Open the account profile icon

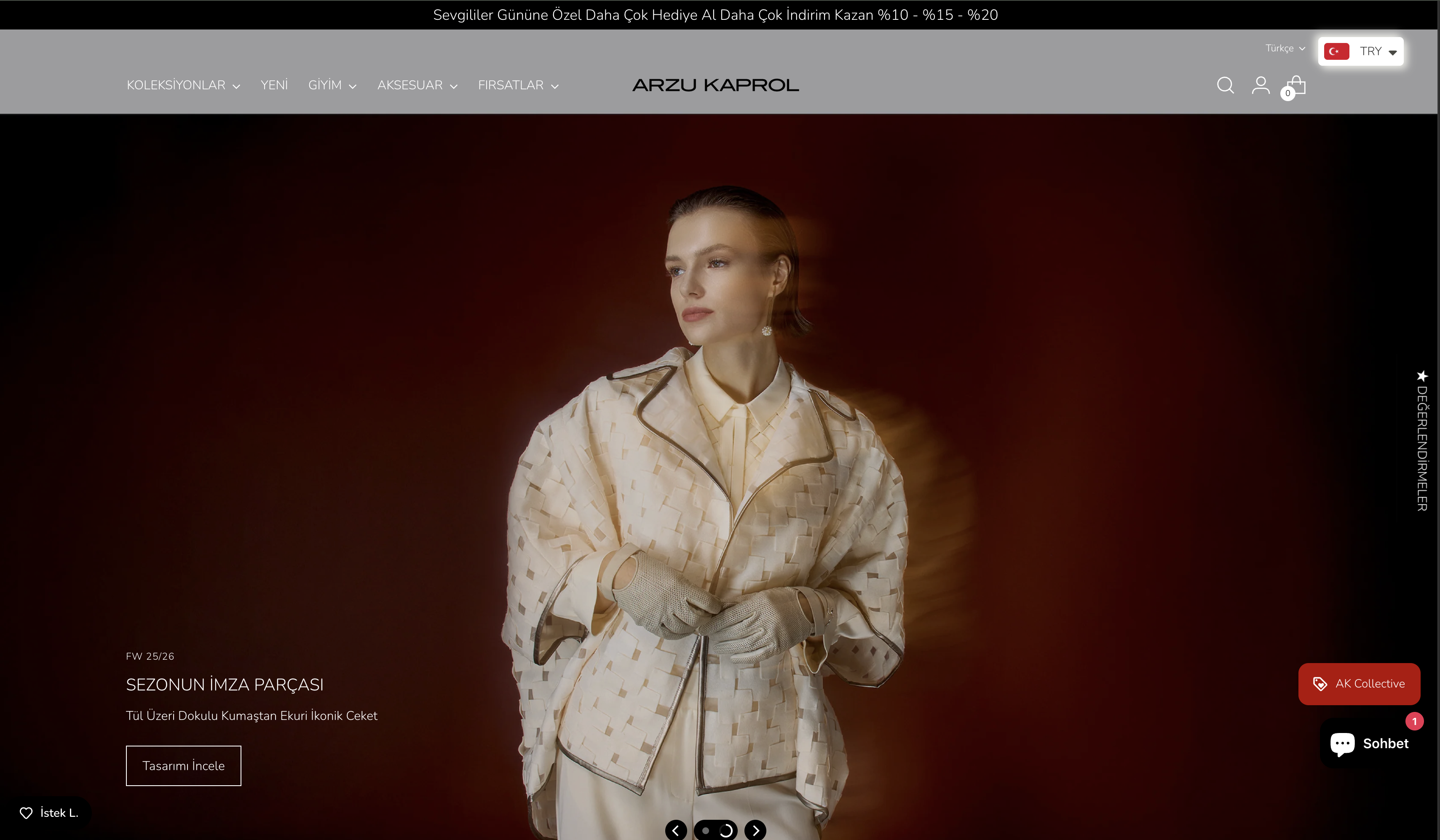coord(1260,85)
